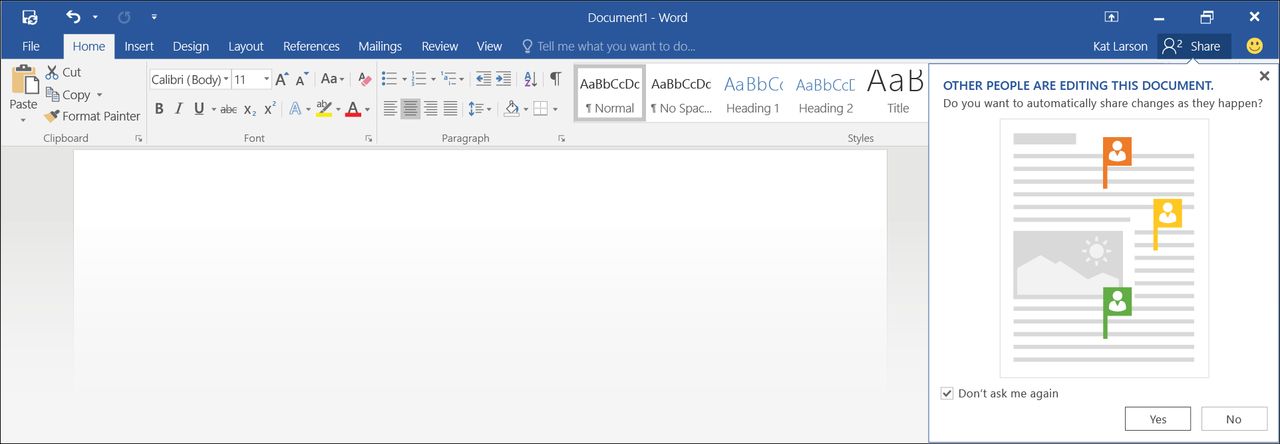Toggle Superscript formatting
The image size is (1280, 444).
(x=270, y=109)
